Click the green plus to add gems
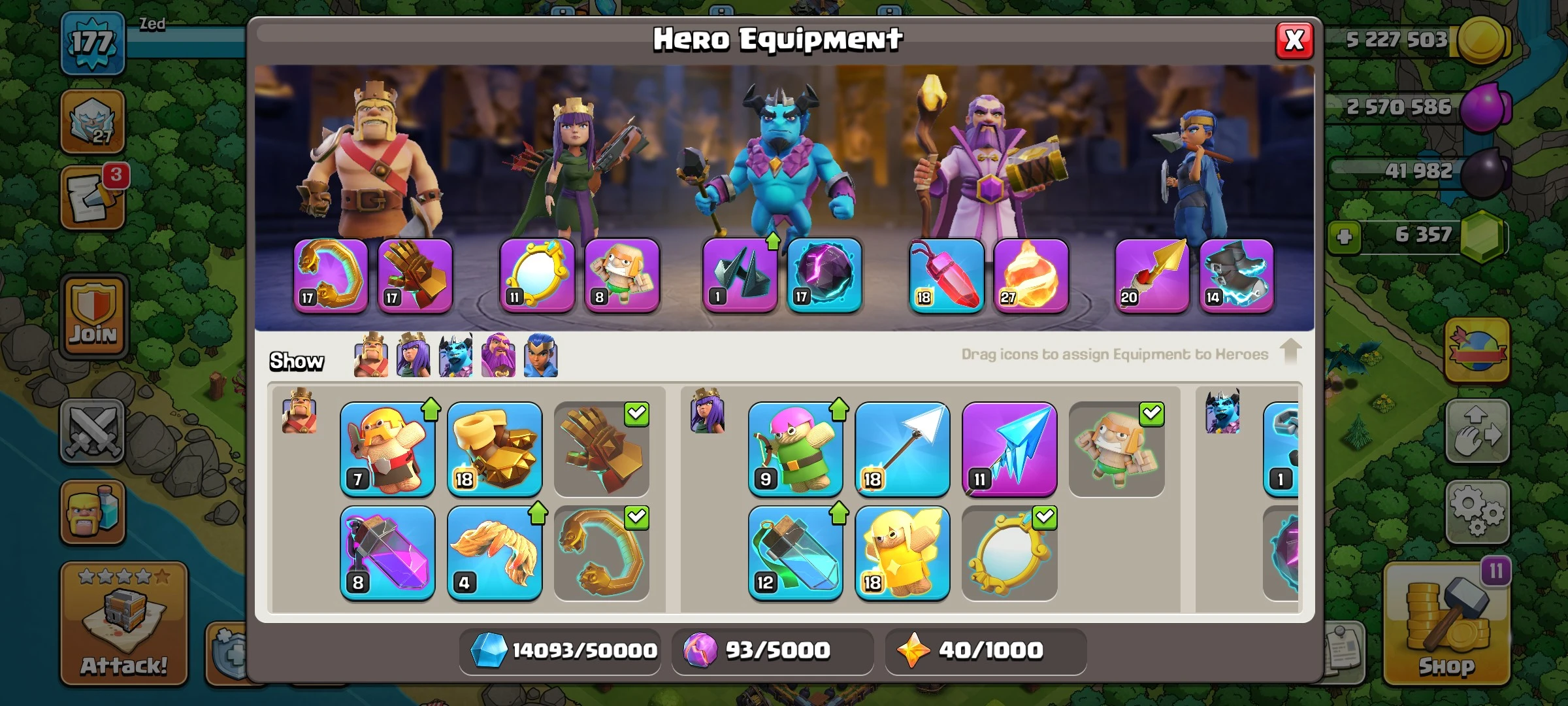The height and width of the screenshot is (706, 1568). click(1344, 236)
